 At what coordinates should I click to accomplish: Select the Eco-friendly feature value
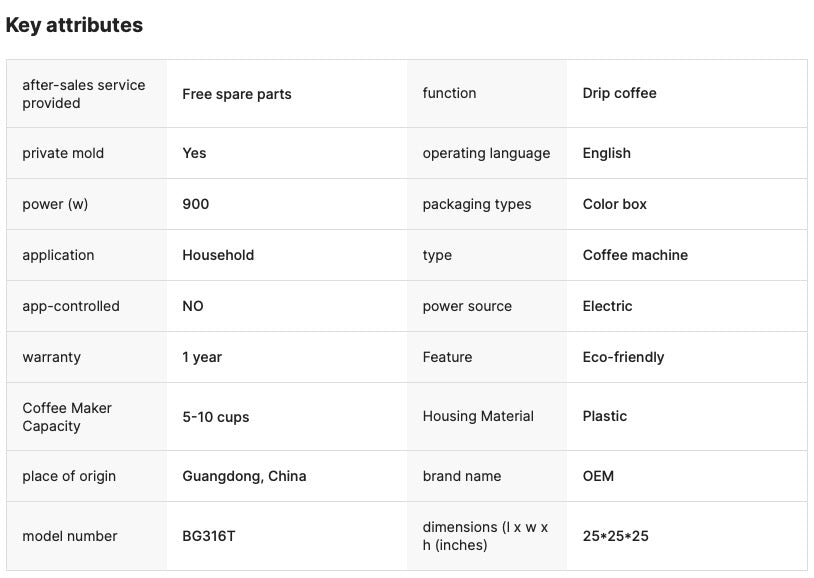pos(624,357)
